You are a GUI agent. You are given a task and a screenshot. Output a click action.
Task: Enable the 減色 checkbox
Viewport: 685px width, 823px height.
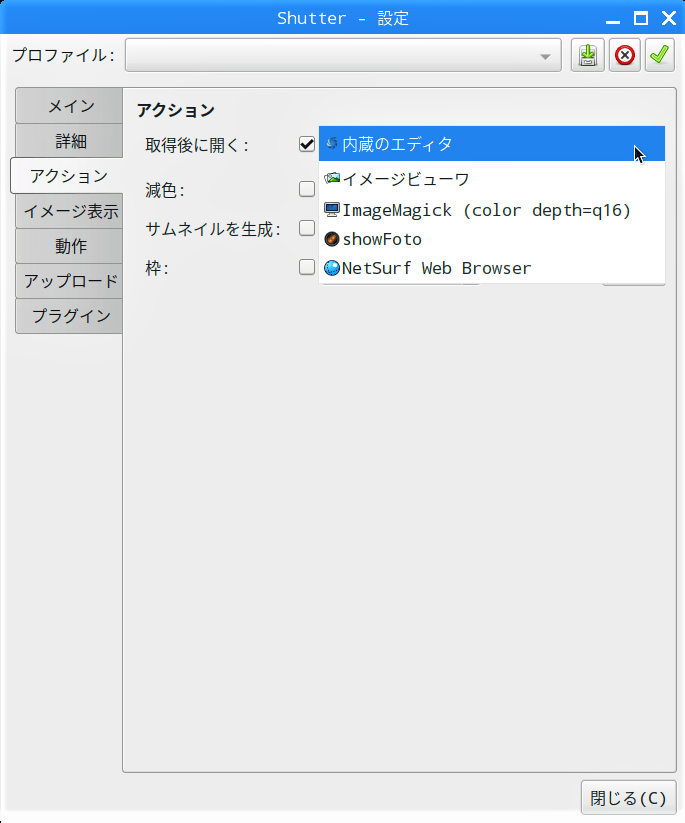pyautogui.click(x=307, y=189)
